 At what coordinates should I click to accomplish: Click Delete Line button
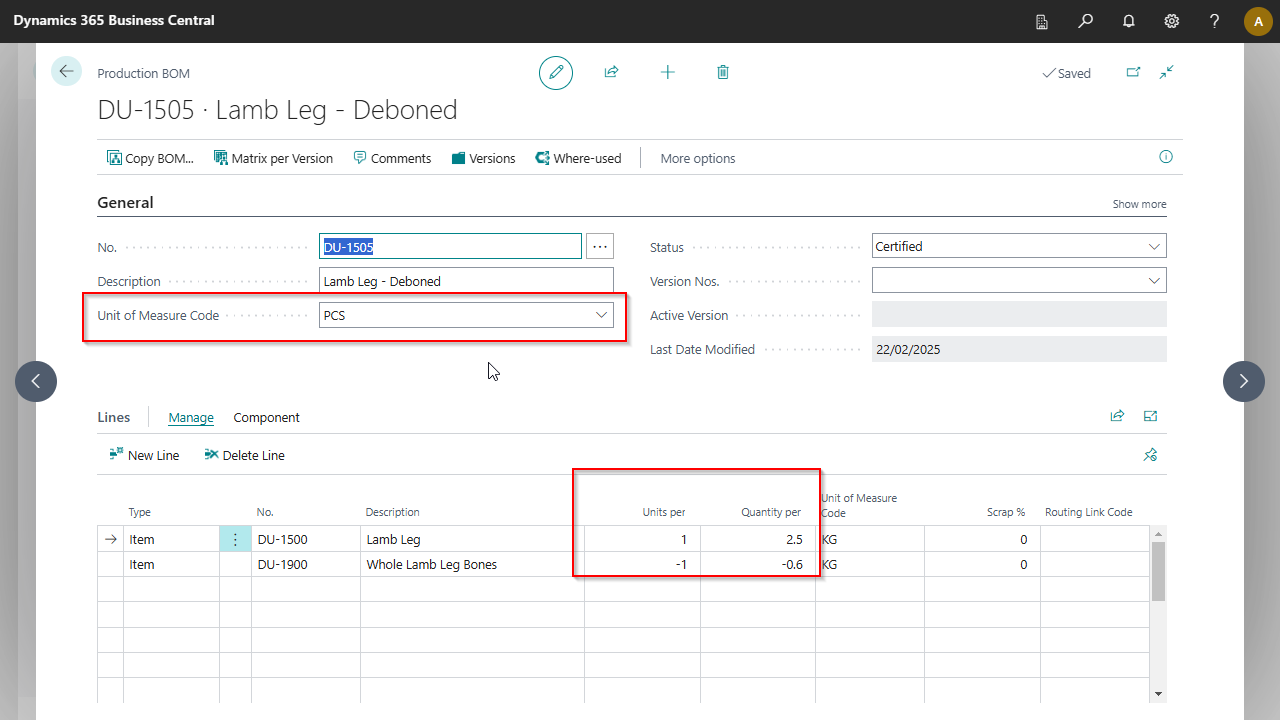point(244,455)
